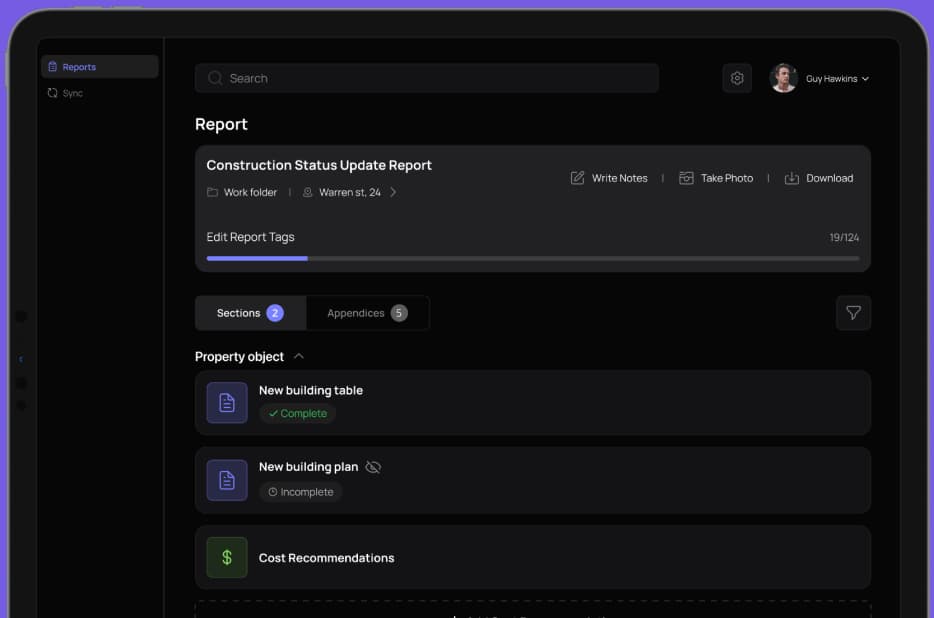
Task: Collapse the Property object section
Action: pyautogui.click(x=299, y=357)
